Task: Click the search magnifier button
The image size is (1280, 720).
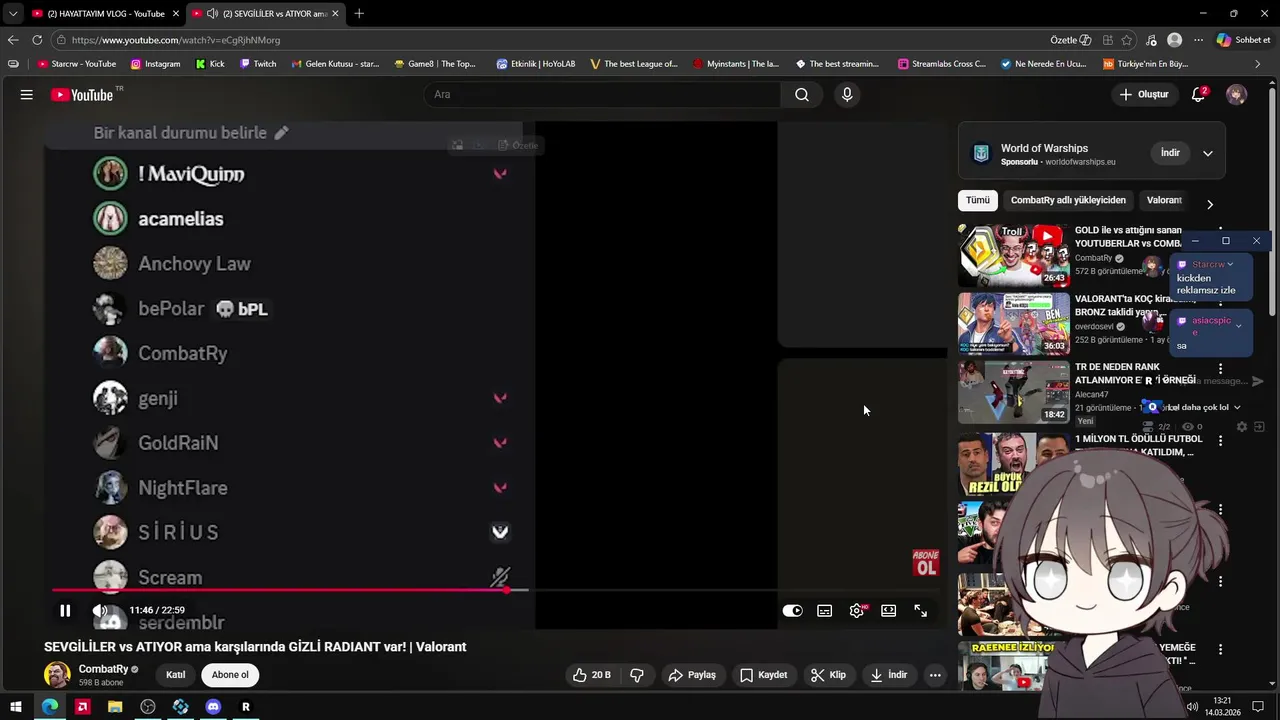Action: pos(802,94)
